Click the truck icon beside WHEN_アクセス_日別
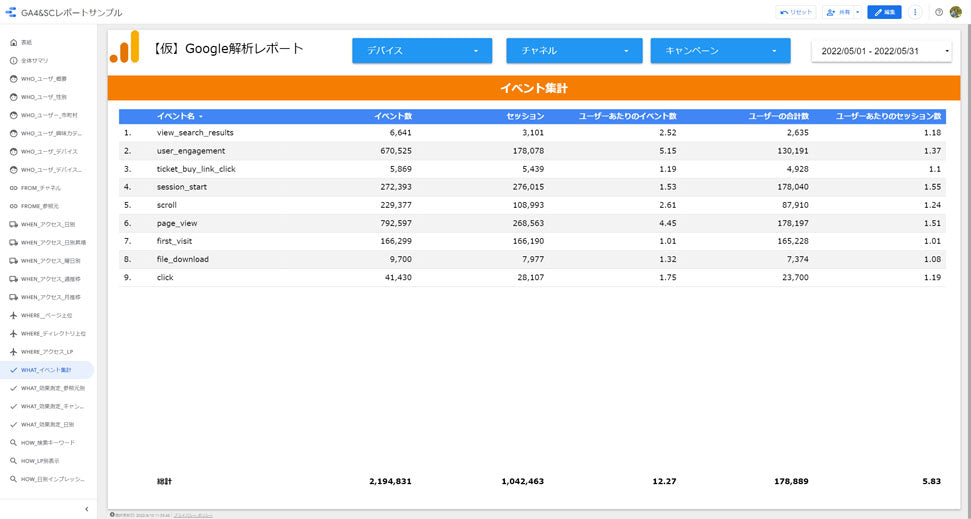The image size is (971, 519). click(13, 225)
